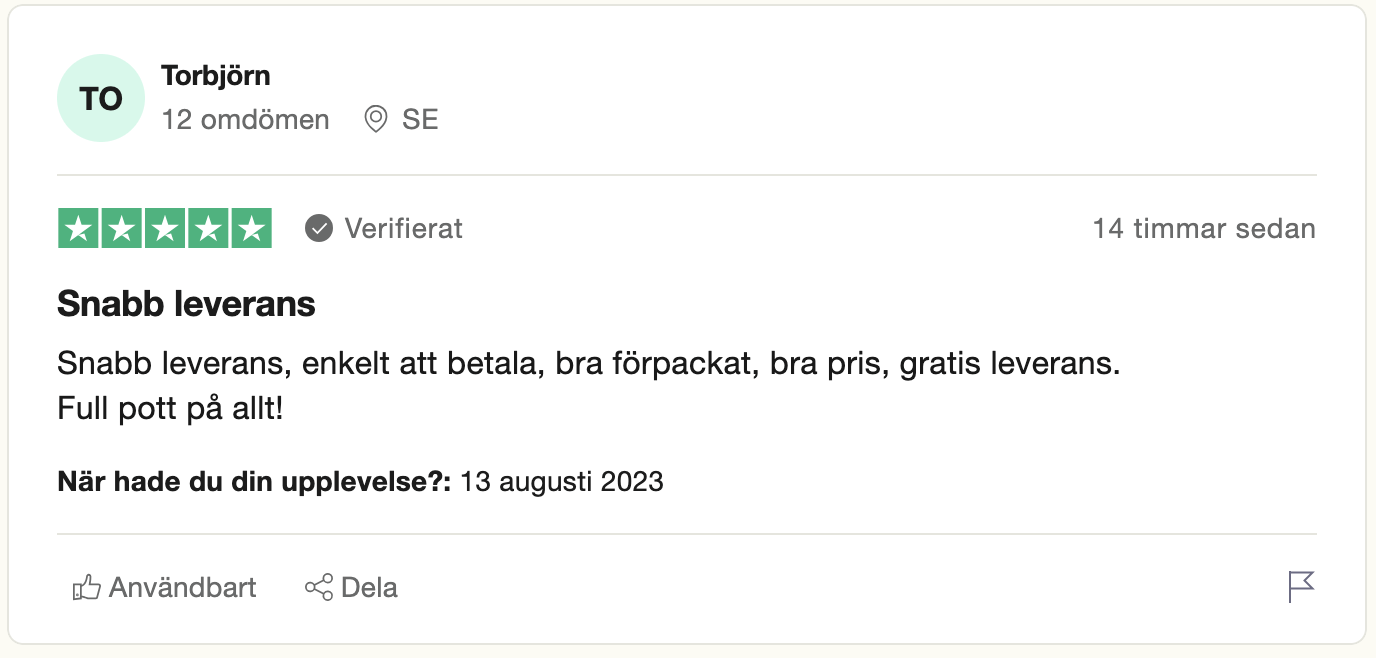This screenshot has height=658, width=1376.
Task: Open the Snabb leverans review title
Action: pyautogui.click(x=186, y=304)
